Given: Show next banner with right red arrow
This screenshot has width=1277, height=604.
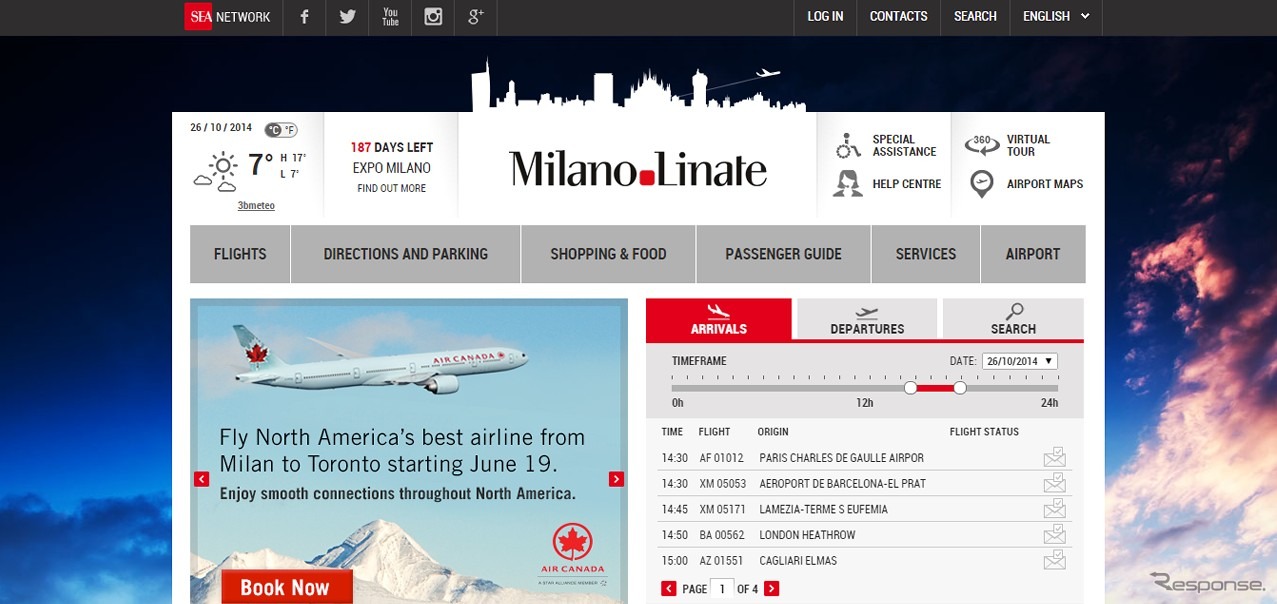Looking at the screenshot, I should coord(616,479).
